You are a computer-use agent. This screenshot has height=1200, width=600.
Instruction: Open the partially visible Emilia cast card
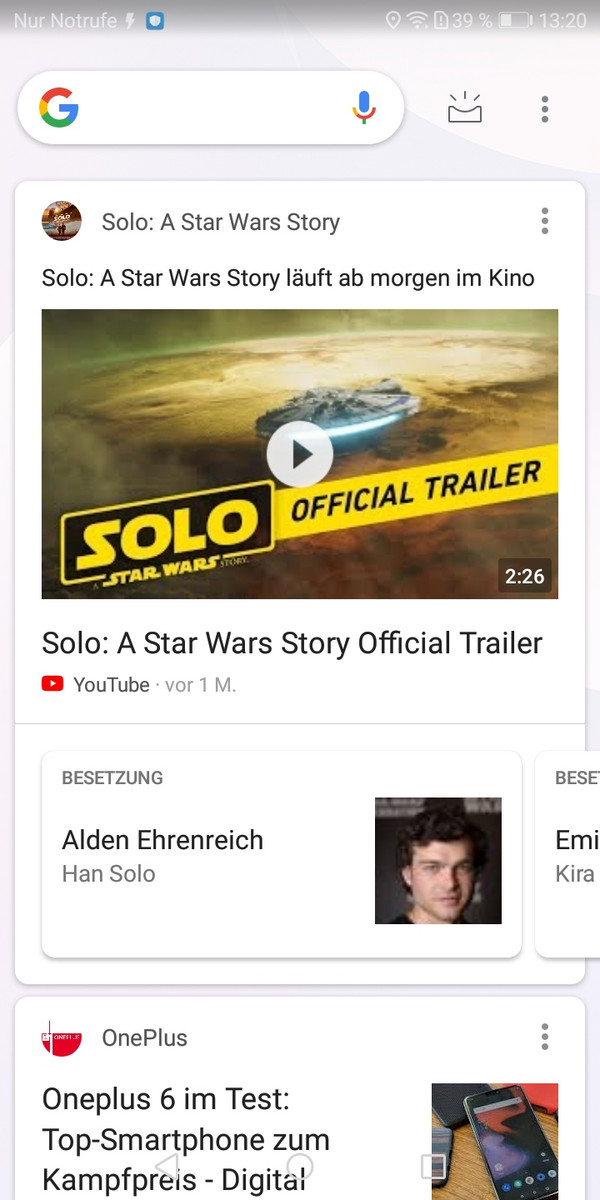(568, 854)
